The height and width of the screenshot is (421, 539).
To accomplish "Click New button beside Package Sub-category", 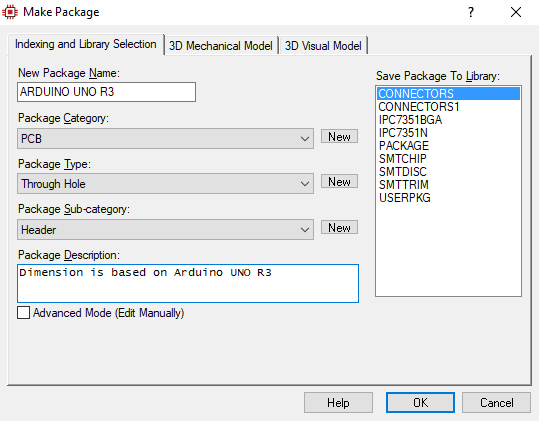I will pos(339,228).
